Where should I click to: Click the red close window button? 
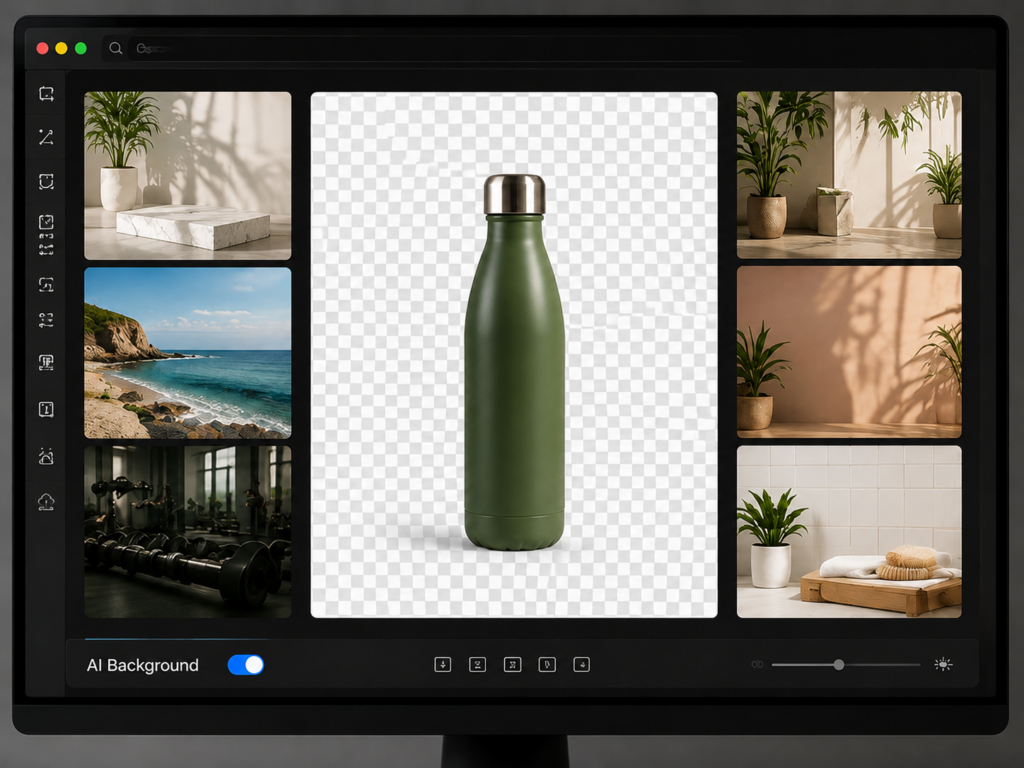tap(42, 48)
